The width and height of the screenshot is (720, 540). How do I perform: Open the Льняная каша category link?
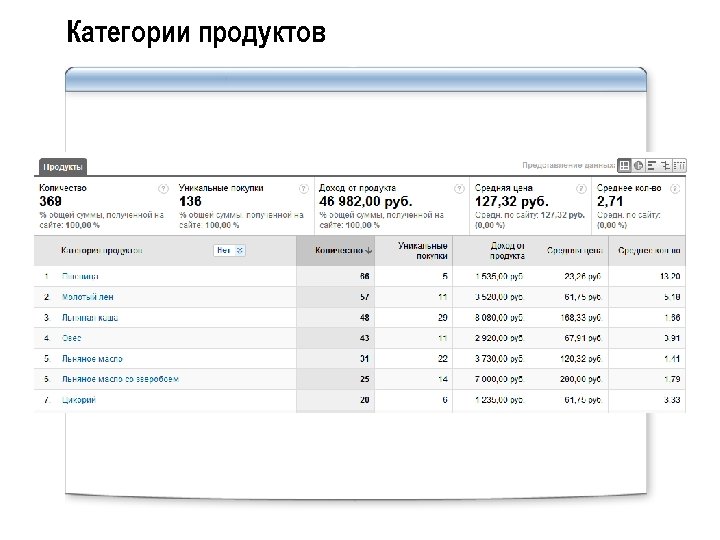[x=90, y=318]
